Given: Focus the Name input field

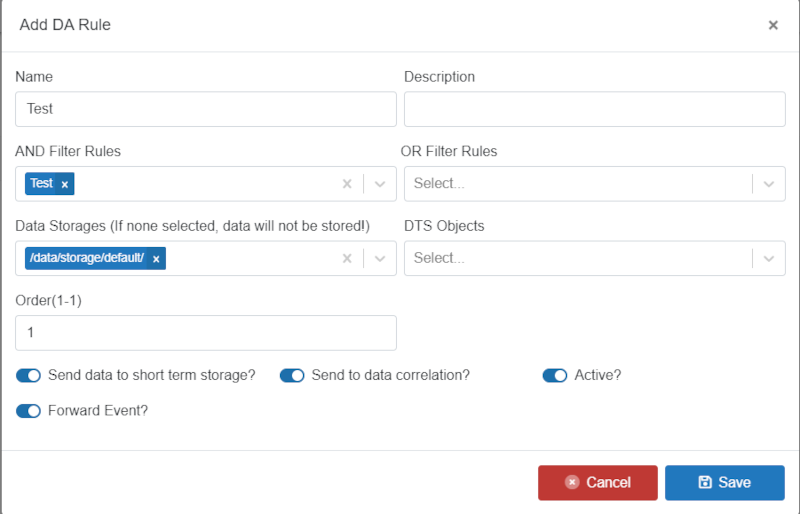Looking at the screenshot, I should coord(206,109).
